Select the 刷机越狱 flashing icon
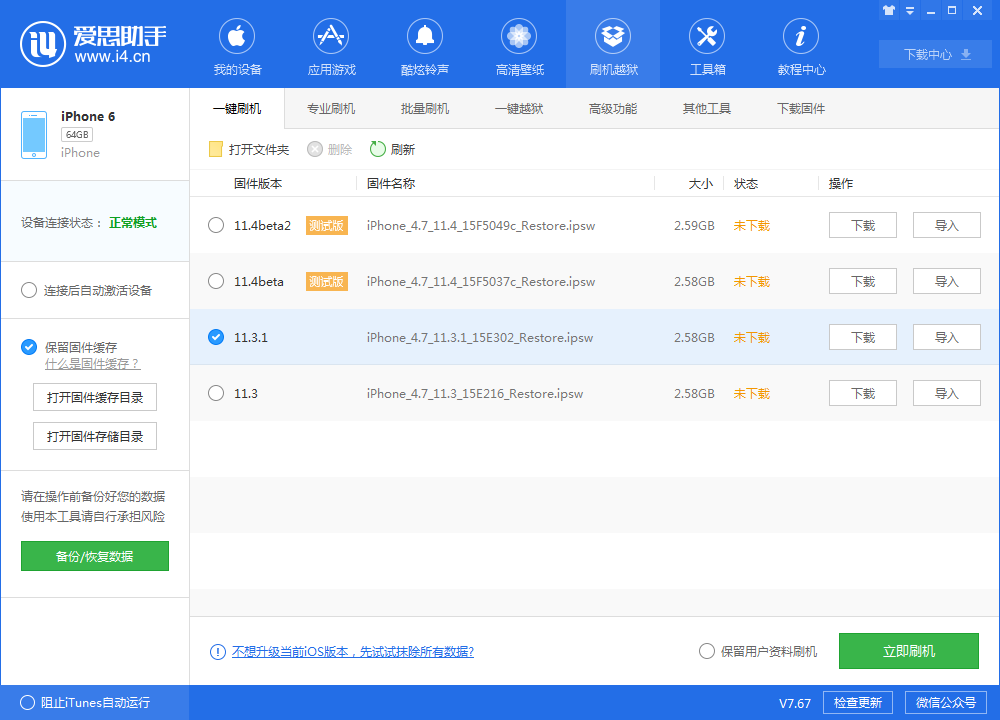 coord(612,44)
